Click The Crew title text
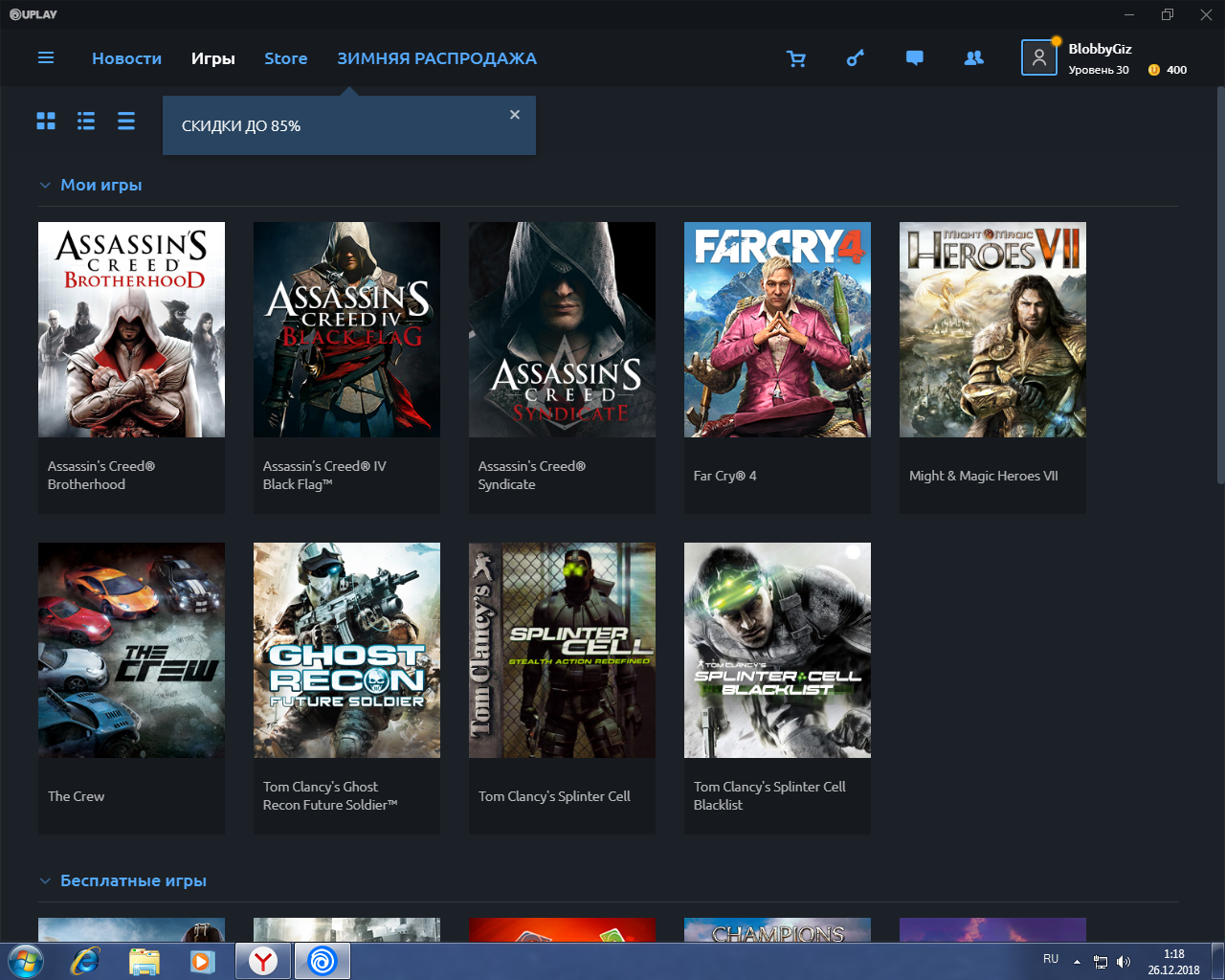Screen dimensions: 1225x980 (76, 796)
